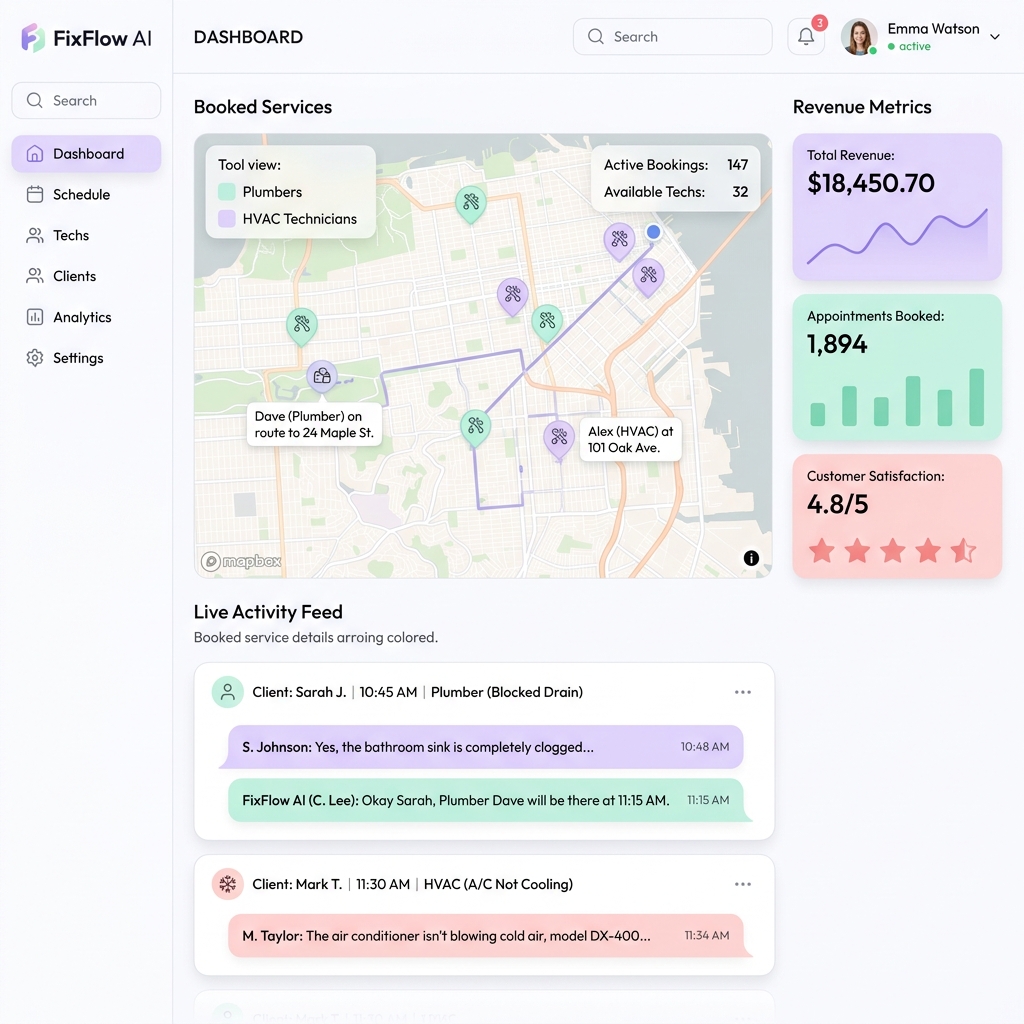The height and width of the screenshot is (1024, 1024).
Task: Open Dashboard in the sidebar
Action: click(86, 153)
